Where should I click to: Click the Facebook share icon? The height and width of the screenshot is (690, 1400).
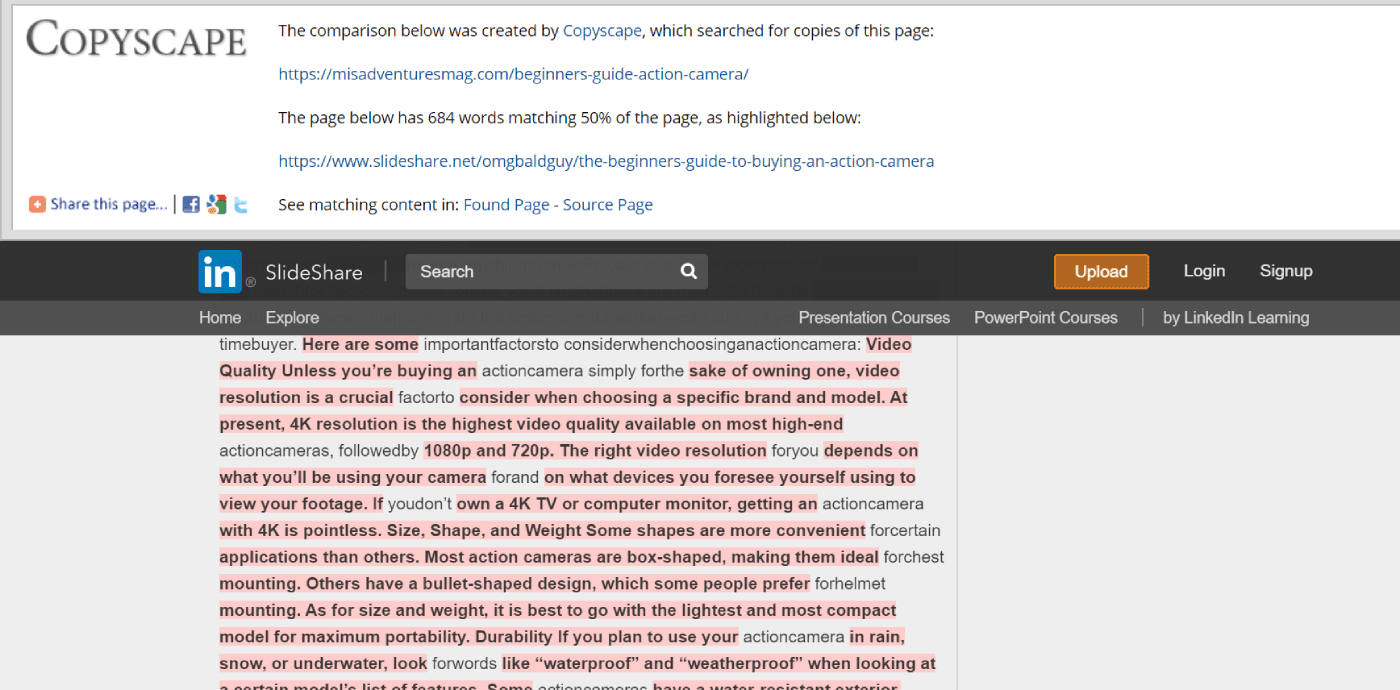pos(191,204)
